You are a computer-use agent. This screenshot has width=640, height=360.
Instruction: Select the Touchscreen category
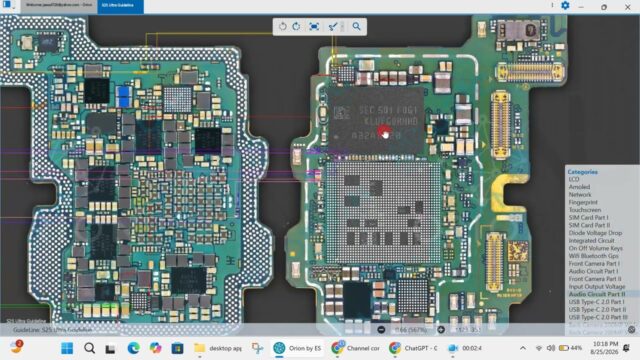point(585,210)
